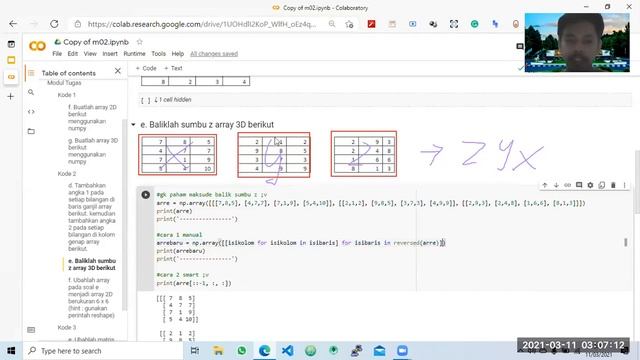
Task: Switch to Microsoft Edge in taskbar
Action: coord(264,351)
